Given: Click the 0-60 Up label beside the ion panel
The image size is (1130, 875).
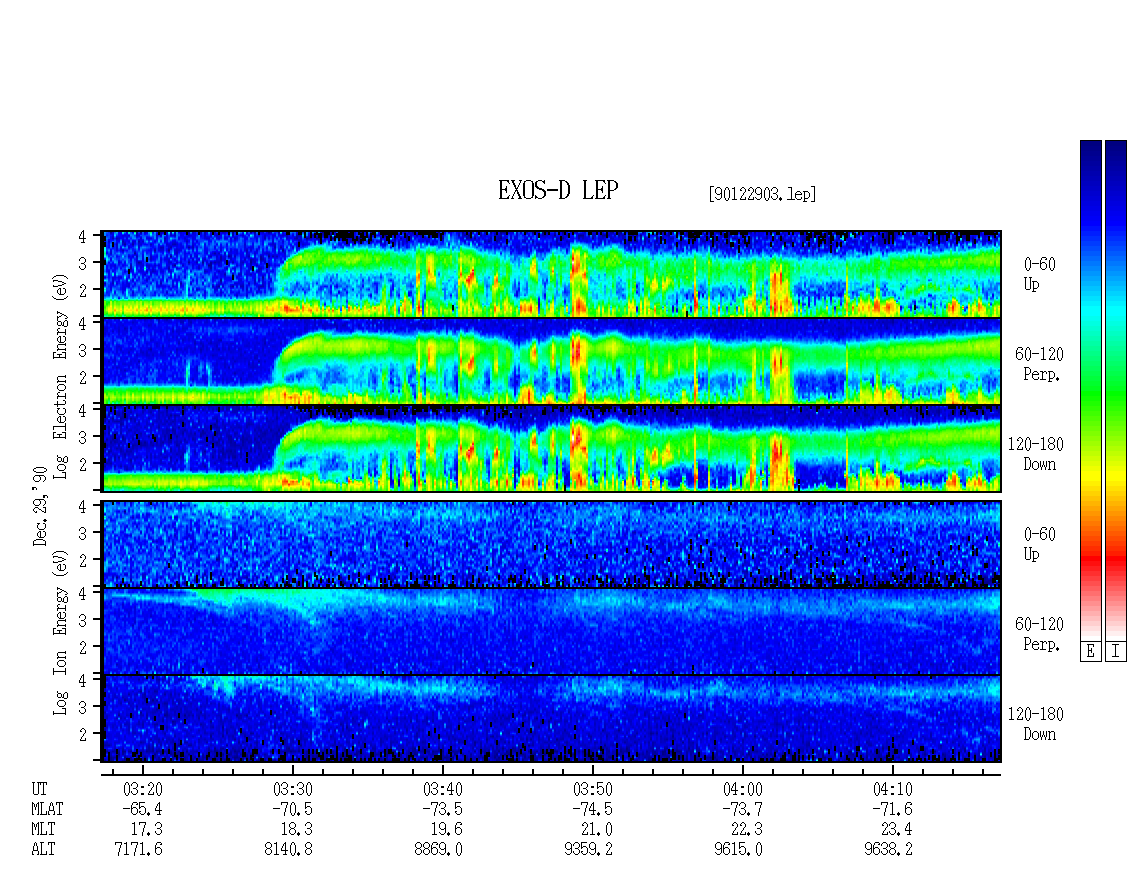Looking at the screenshot, I should point(1039,544).
